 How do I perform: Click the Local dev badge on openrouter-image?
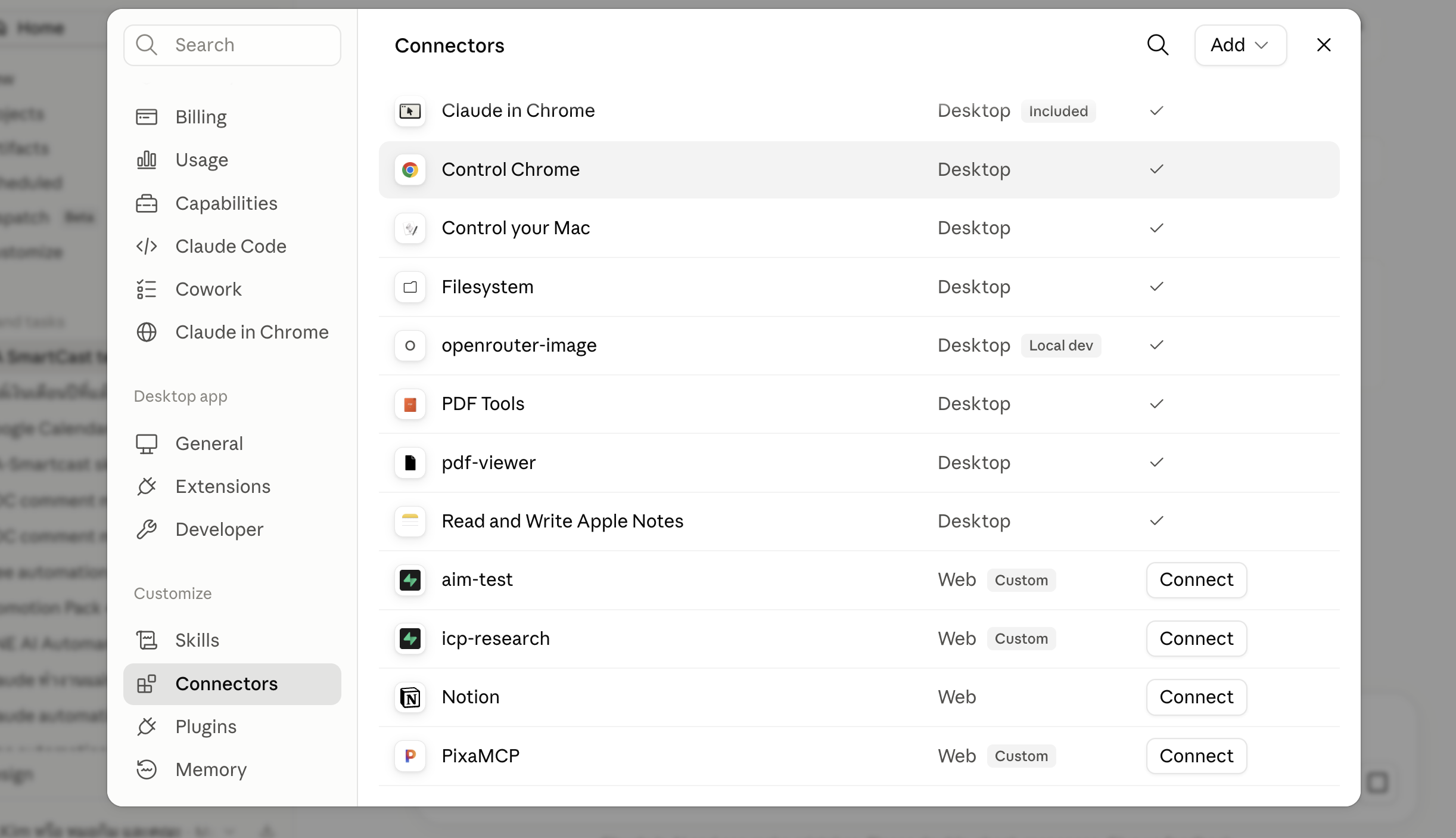(1061, 346)
